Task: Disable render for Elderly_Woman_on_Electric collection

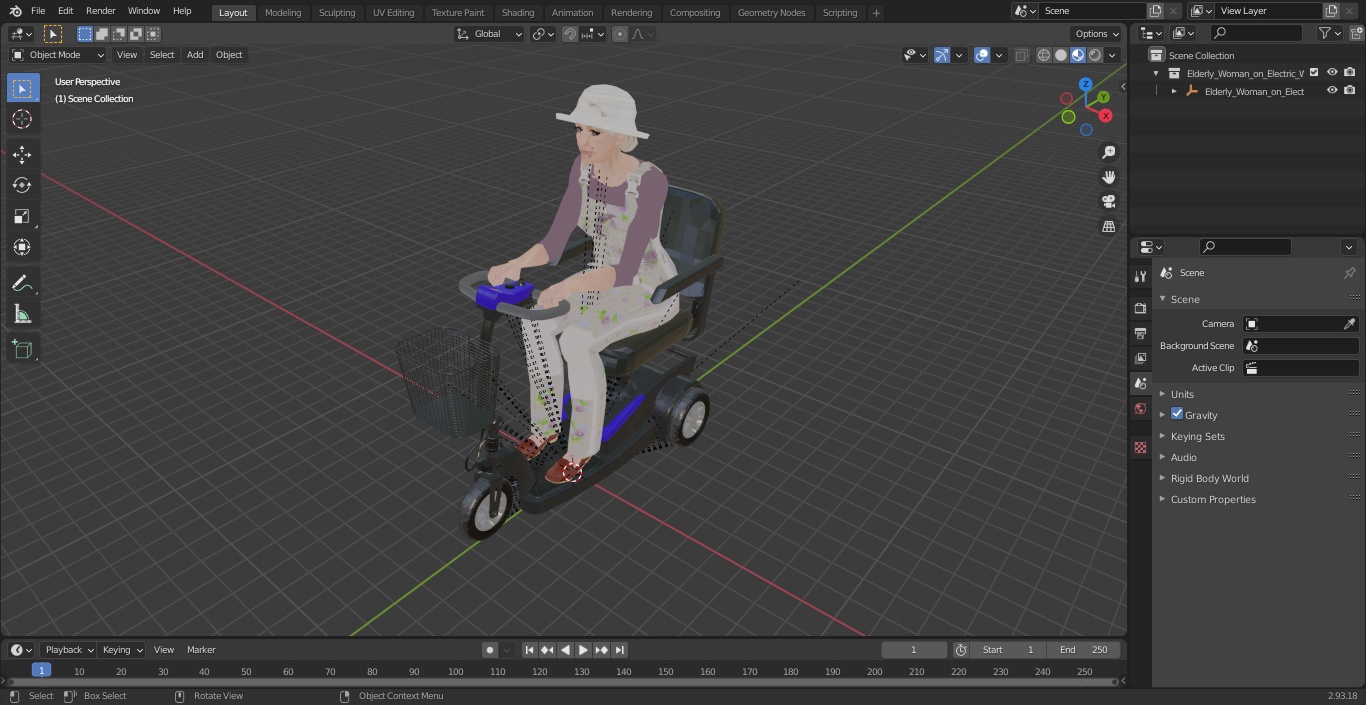Action: coord(1350,72)
